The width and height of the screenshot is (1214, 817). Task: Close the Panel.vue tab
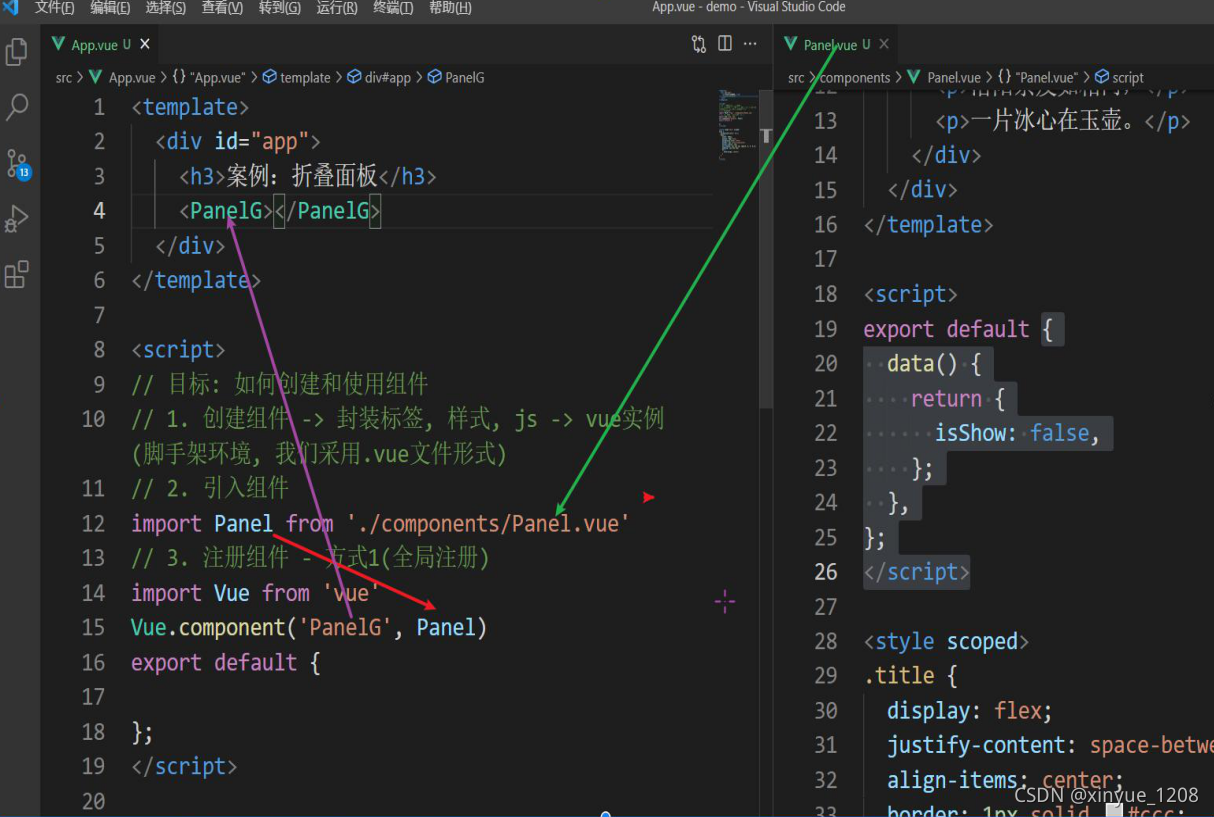[885, 44]
